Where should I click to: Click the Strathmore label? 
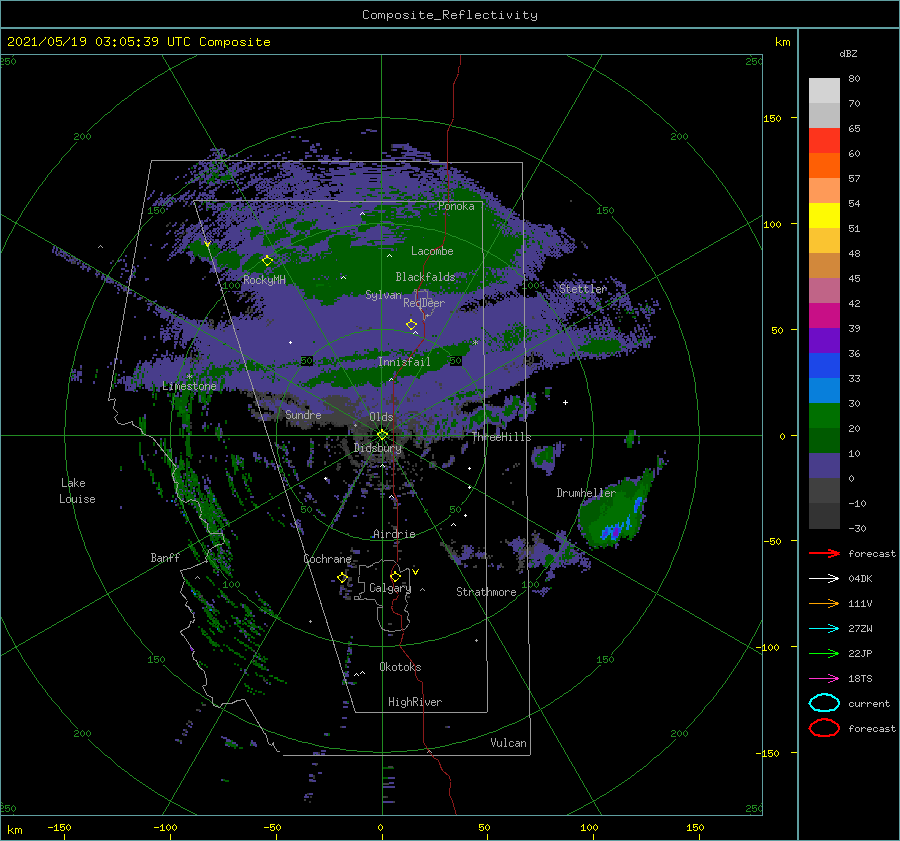[x=486, y=592]
